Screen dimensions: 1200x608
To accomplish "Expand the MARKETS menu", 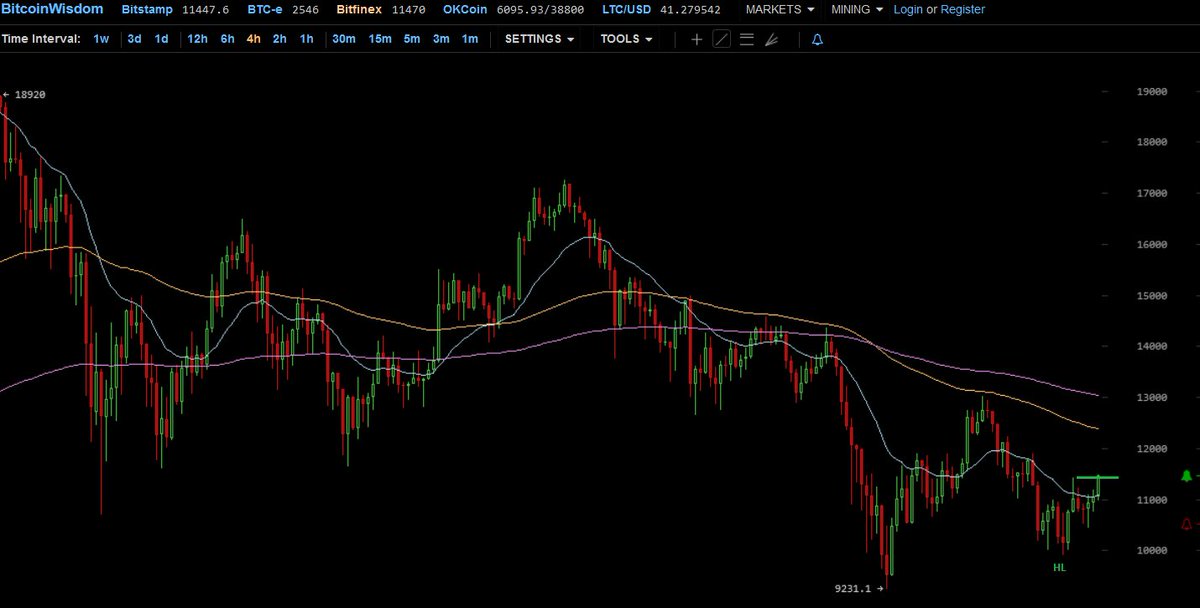I will (780, 10).
